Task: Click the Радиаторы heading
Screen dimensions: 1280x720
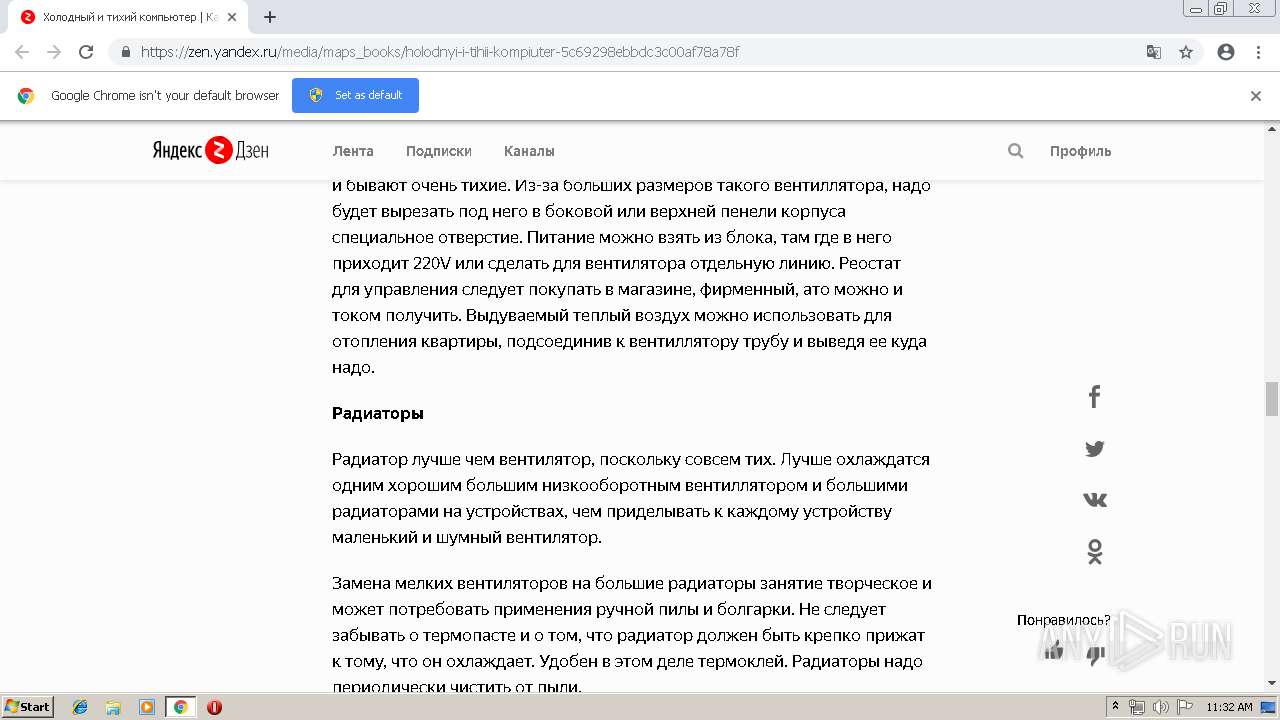Action: pos(378,413)
